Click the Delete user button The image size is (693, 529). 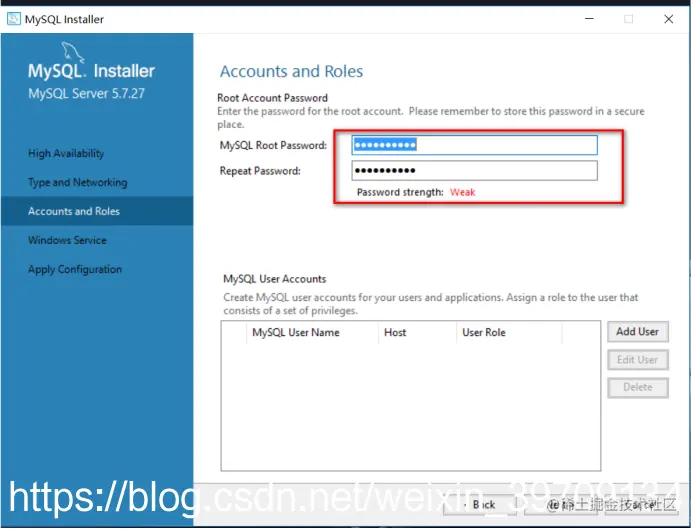[637, 388]
